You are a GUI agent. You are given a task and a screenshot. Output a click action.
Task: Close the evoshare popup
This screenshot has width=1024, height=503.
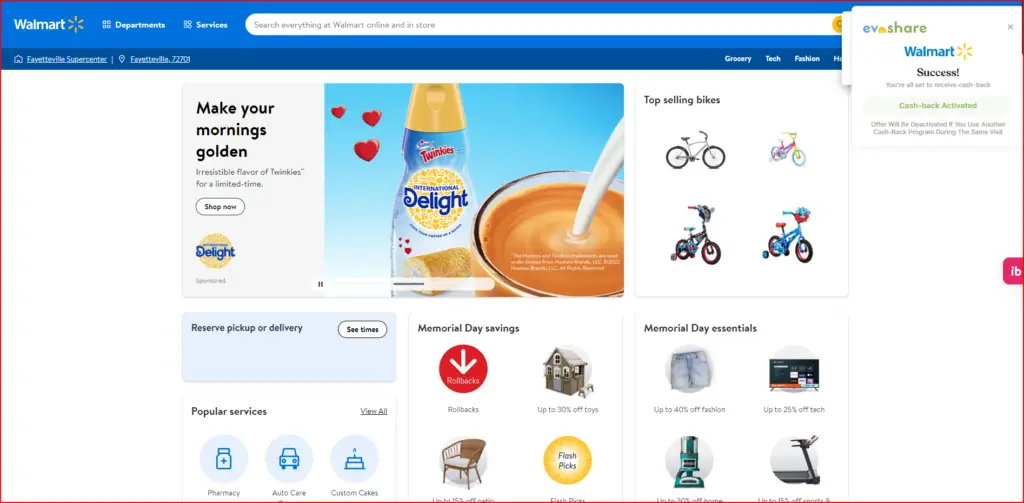(x=1010, y=27)
